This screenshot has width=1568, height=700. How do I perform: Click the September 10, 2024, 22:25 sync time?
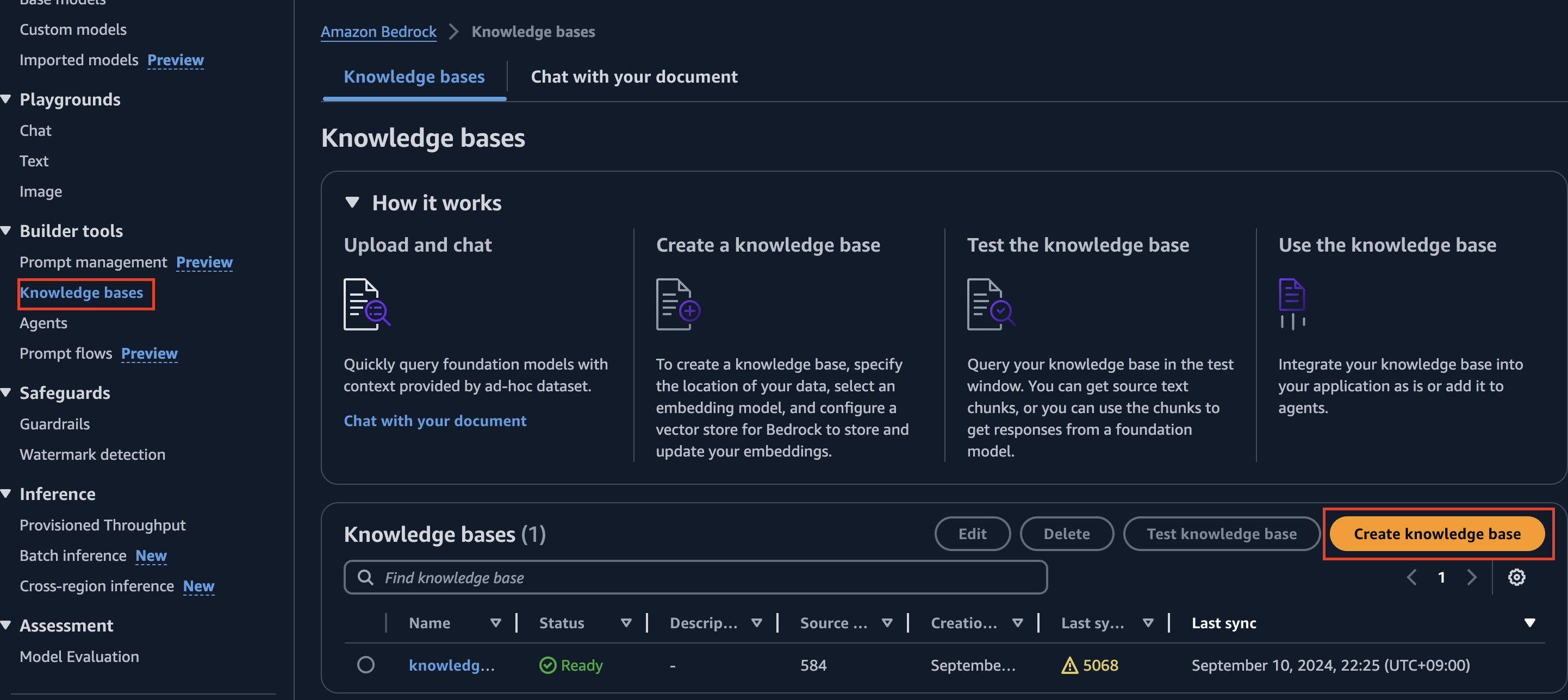pyautogui.click(x=1330, y=665)
